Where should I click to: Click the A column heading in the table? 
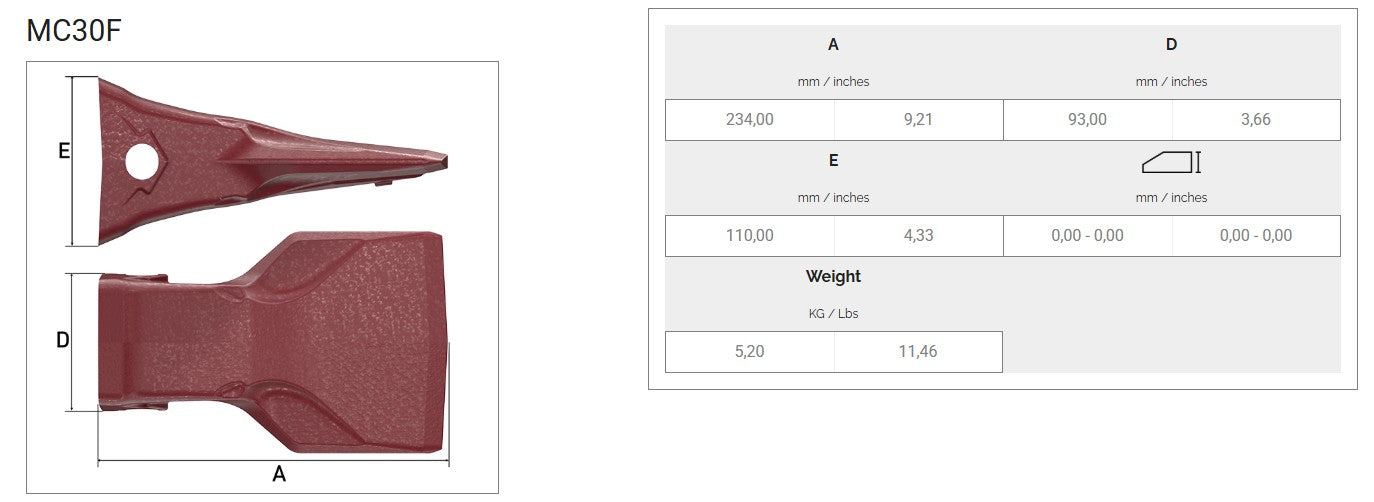(833, 44)
